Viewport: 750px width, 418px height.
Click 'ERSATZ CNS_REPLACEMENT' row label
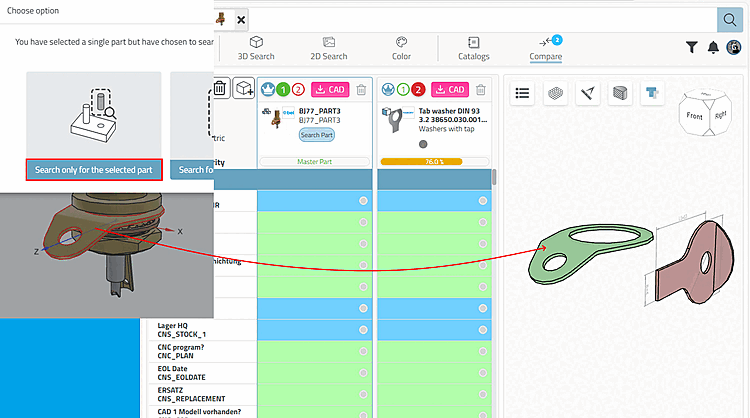coord(191,394)
